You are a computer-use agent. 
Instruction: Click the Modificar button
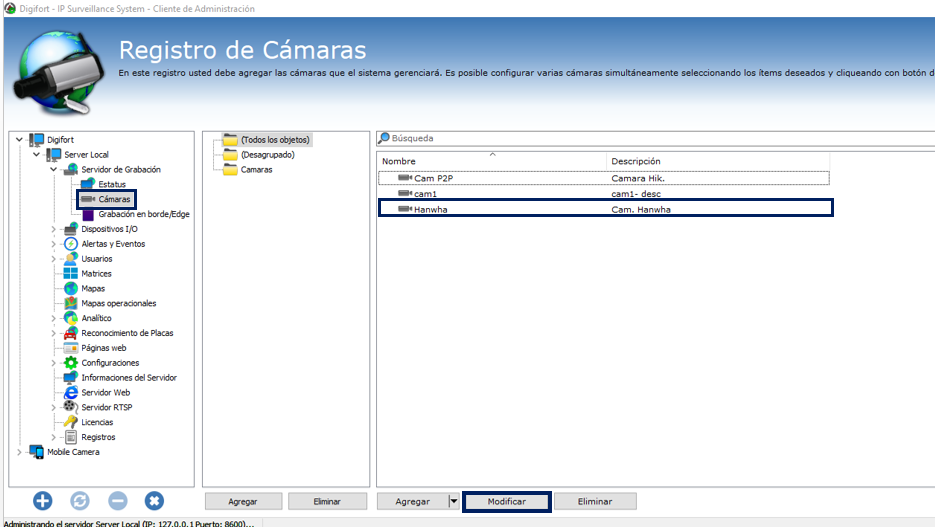[506, 501]
